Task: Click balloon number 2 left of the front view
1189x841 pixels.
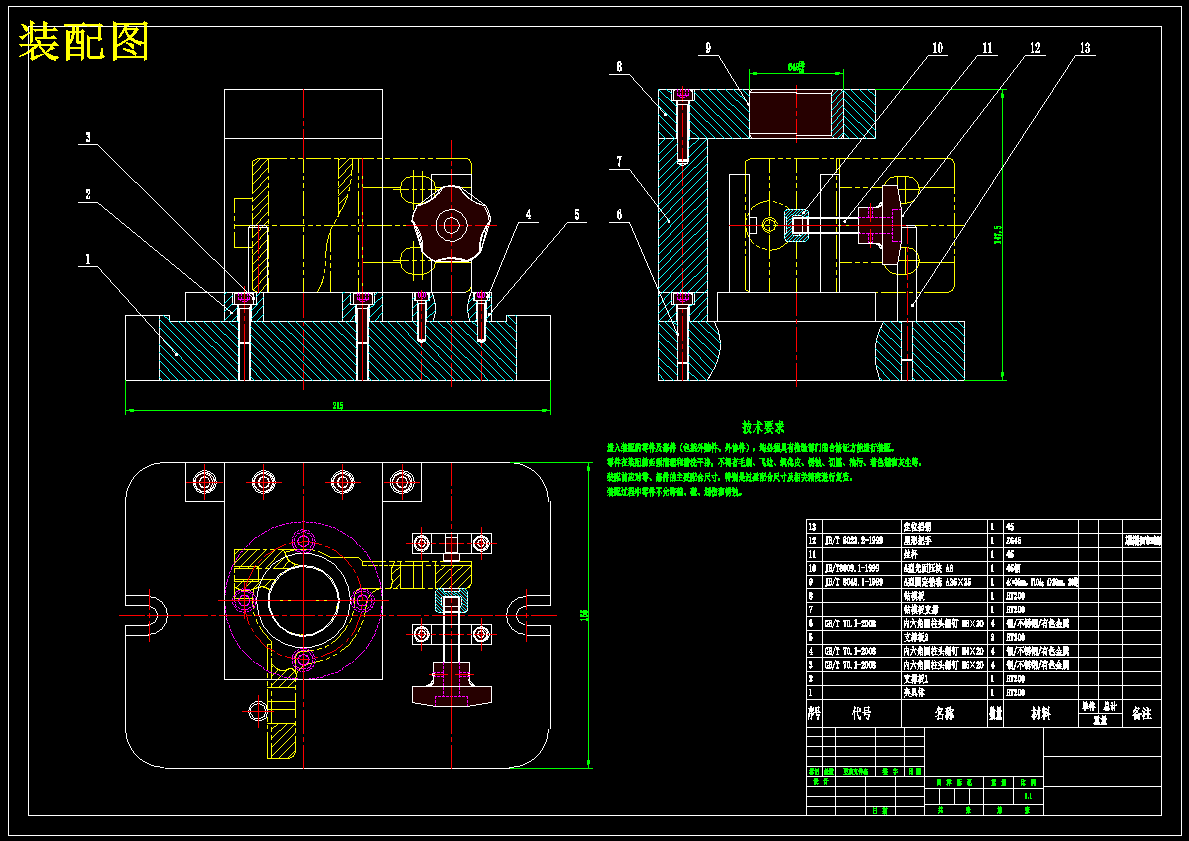Action: pos(88,195)
